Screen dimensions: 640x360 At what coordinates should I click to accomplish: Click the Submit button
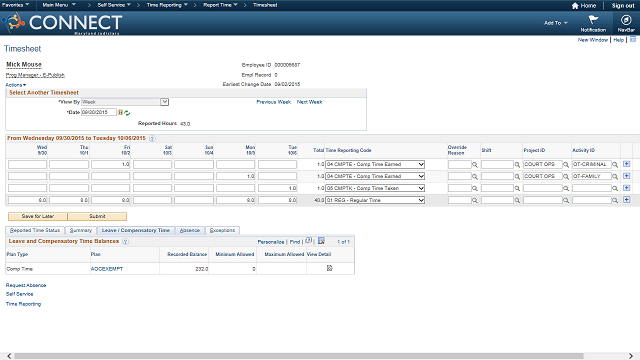click(x=97, y=216)
